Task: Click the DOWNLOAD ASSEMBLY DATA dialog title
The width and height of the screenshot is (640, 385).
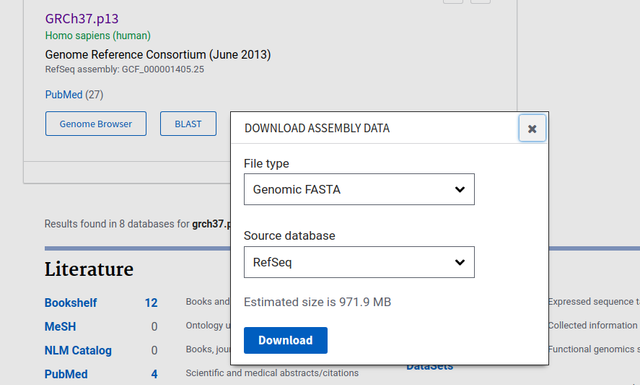Action: (x=317, y=128)
